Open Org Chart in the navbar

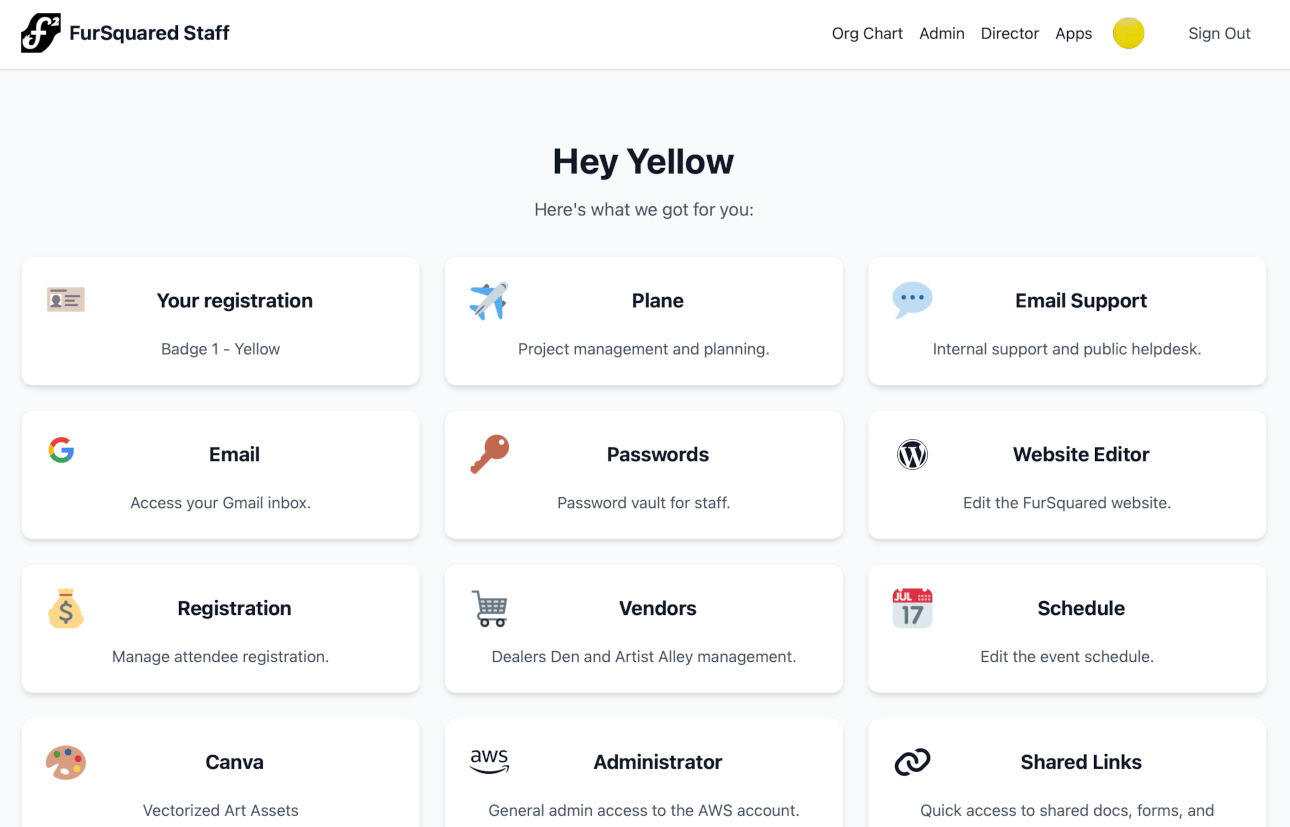coord(867,33)
